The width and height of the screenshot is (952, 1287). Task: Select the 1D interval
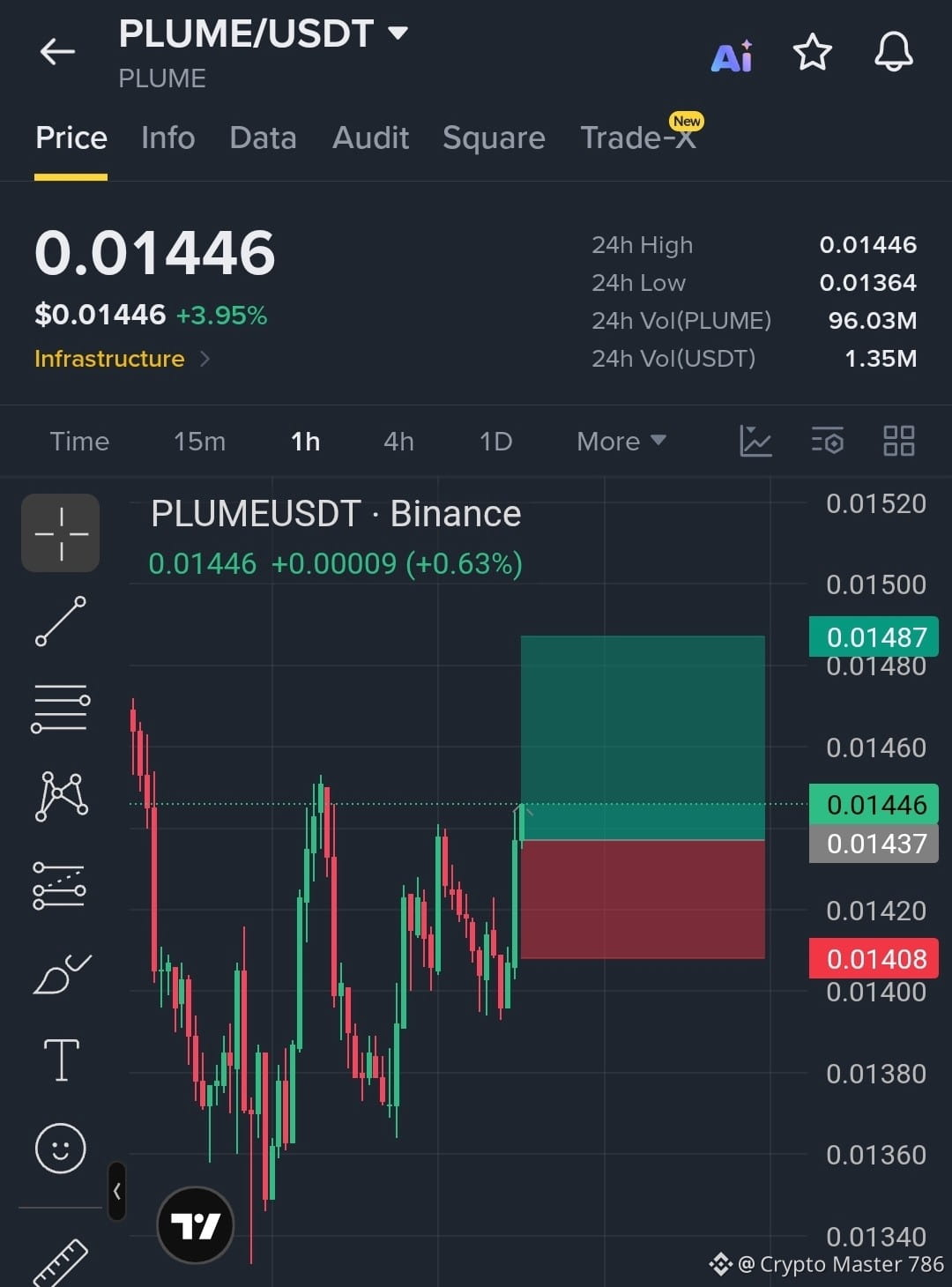495,441
